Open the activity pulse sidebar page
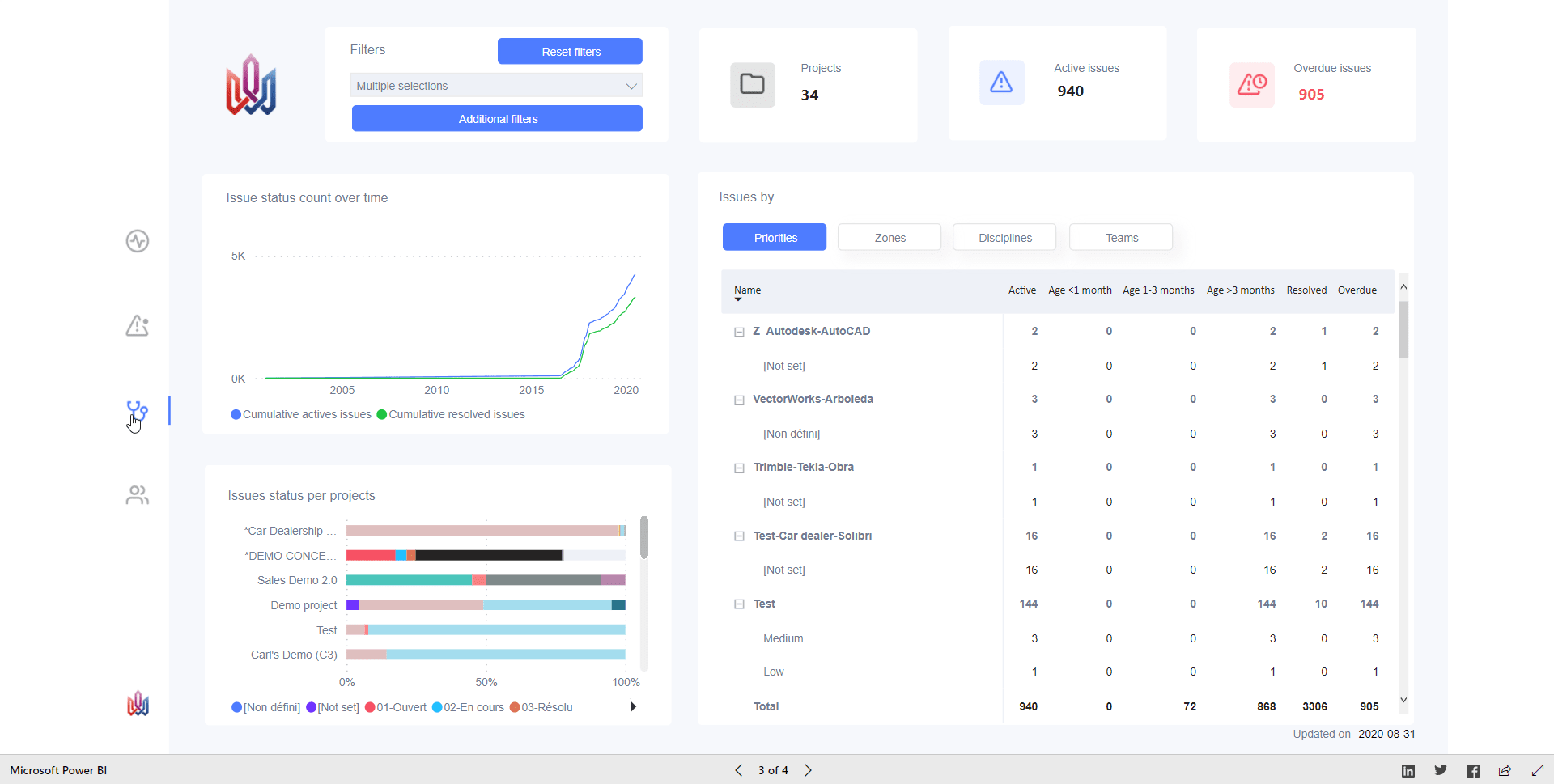The height and width of the screenshot is (784, 1554). point(138,241)
